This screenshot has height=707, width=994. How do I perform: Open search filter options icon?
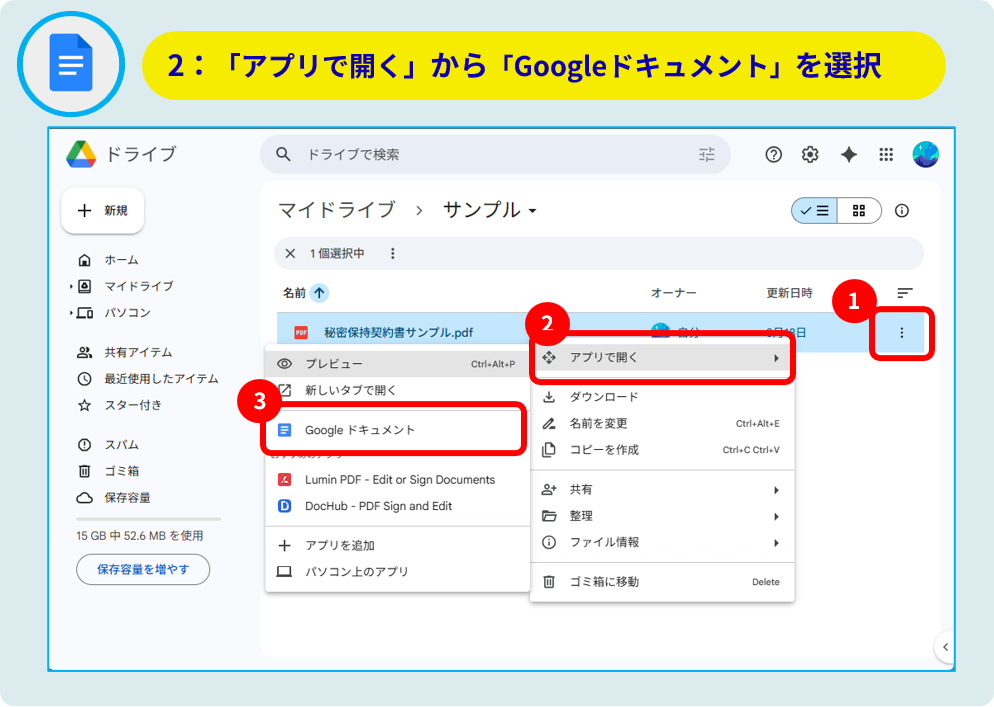707,154
